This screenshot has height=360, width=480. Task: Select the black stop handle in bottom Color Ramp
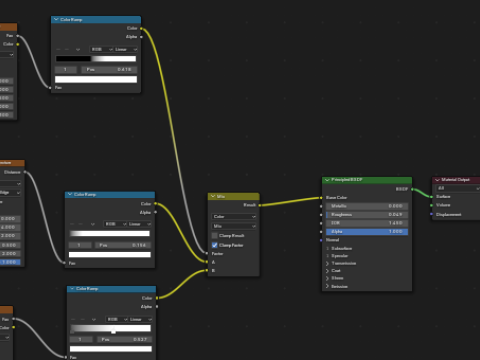tap(72, 331)
